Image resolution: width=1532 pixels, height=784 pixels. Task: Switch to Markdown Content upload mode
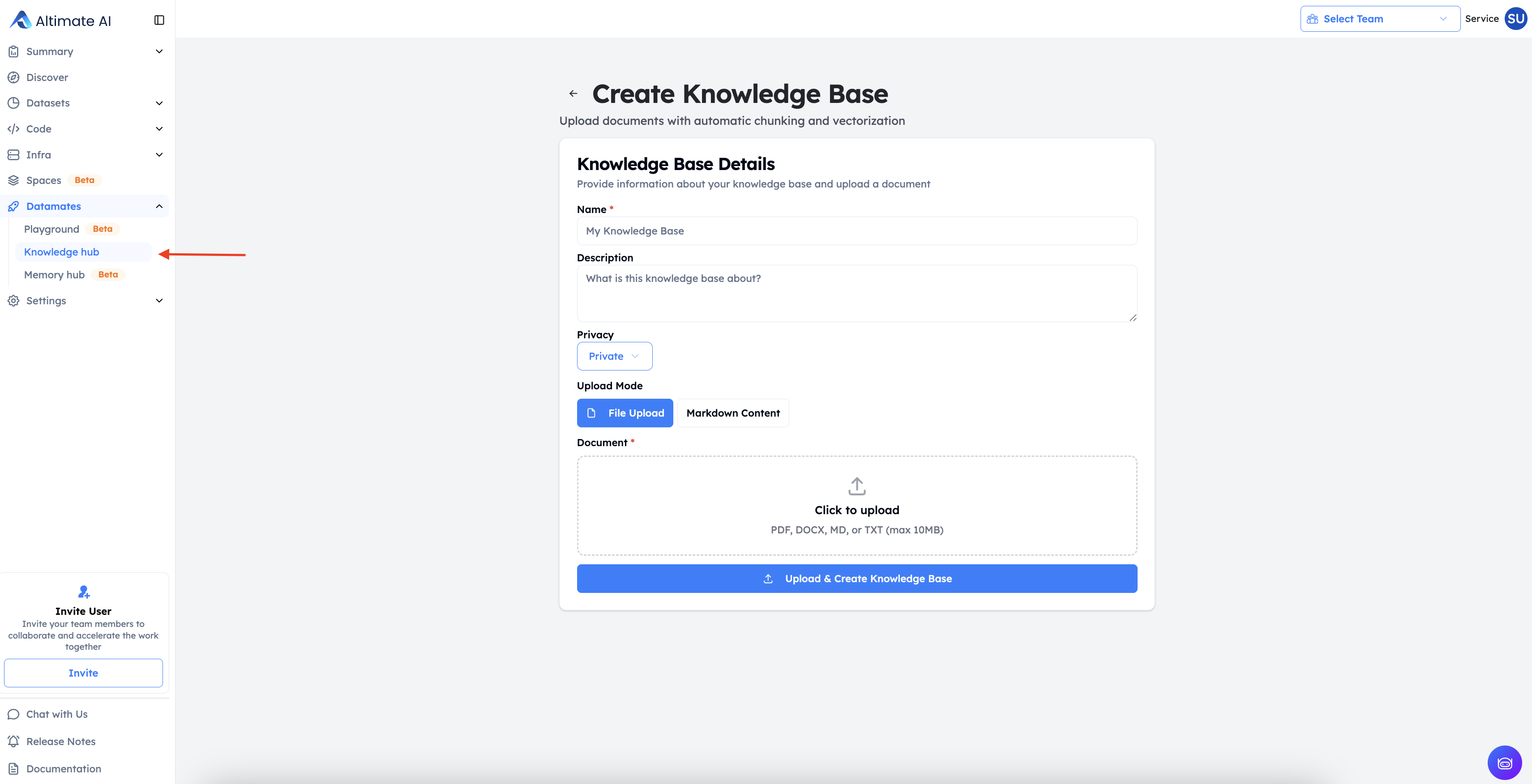733,413
